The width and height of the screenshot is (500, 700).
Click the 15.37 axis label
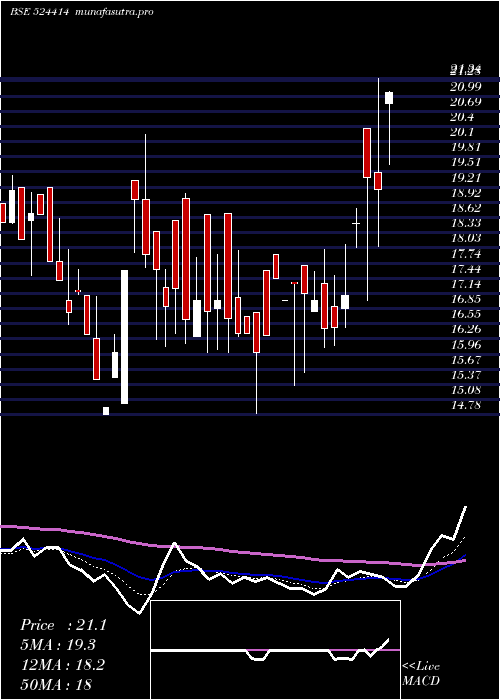coord(466,375)
